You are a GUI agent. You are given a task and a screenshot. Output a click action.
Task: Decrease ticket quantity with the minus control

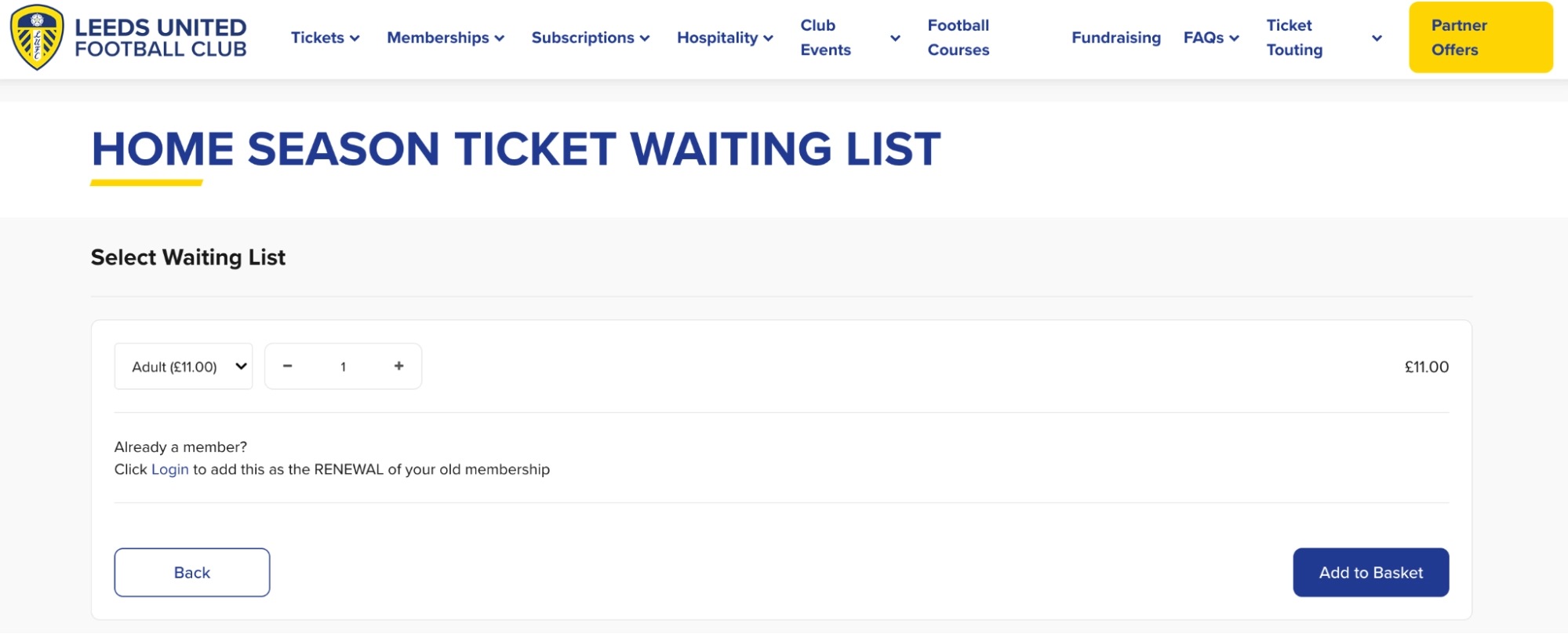coord(289,365)
